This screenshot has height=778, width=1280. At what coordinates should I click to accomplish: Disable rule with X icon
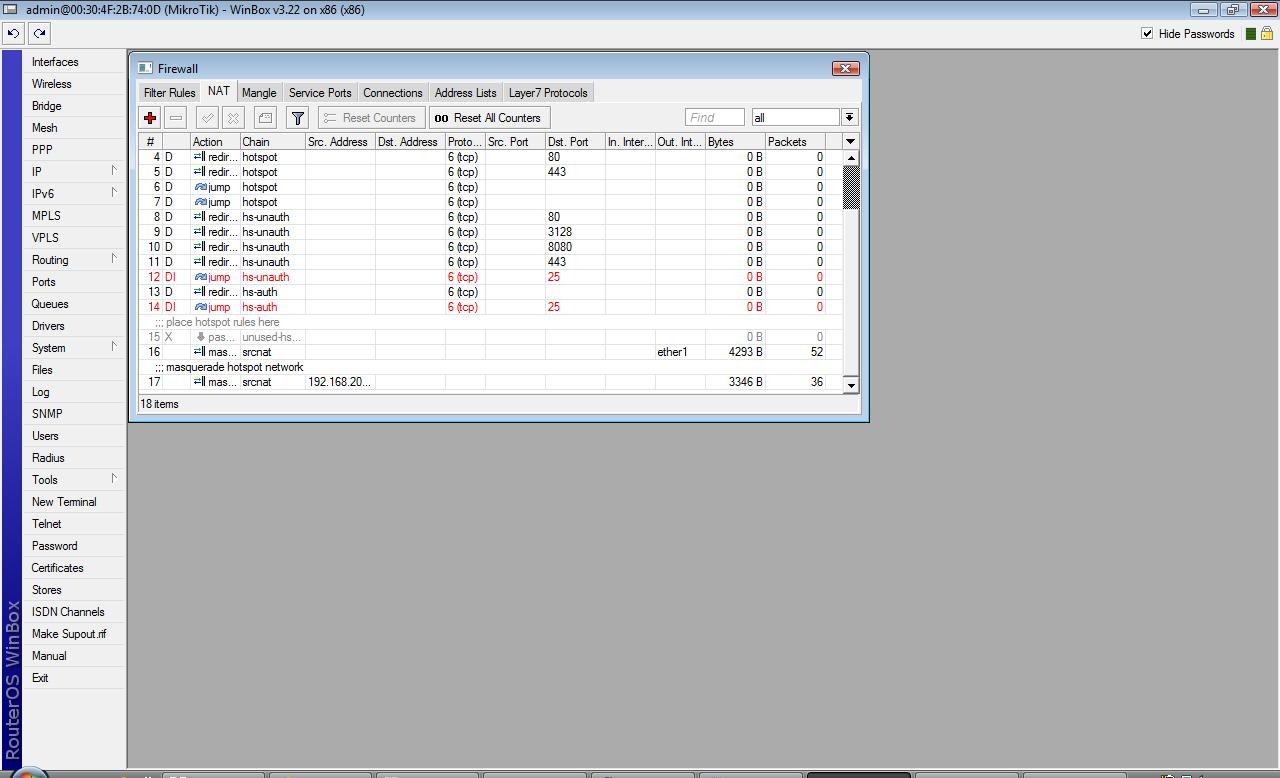click(233, 118)
